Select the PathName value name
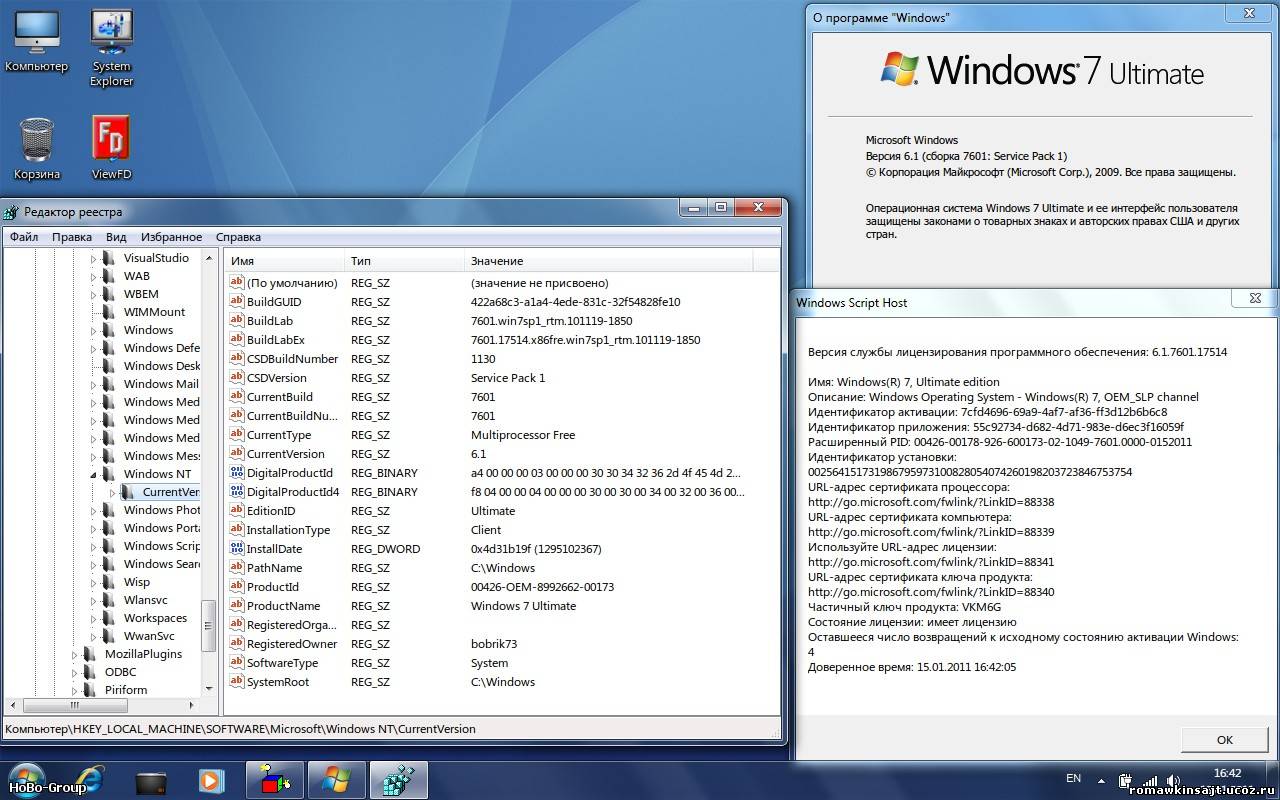Screen dimensions: 1280x800 point(274,568)
